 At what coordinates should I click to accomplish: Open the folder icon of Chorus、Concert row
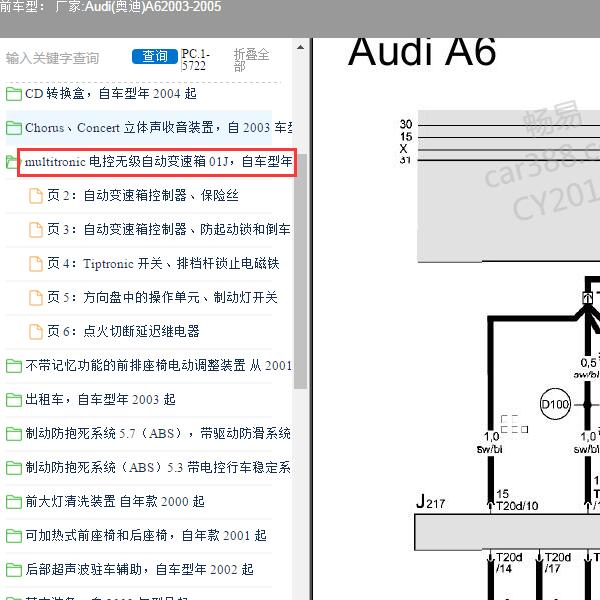[14, 128]
